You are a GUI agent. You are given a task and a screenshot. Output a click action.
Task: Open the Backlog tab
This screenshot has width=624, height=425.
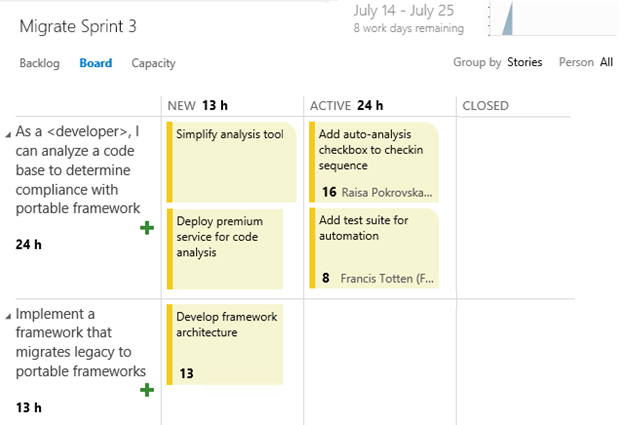pyautogui.click(x=40, y=63)
